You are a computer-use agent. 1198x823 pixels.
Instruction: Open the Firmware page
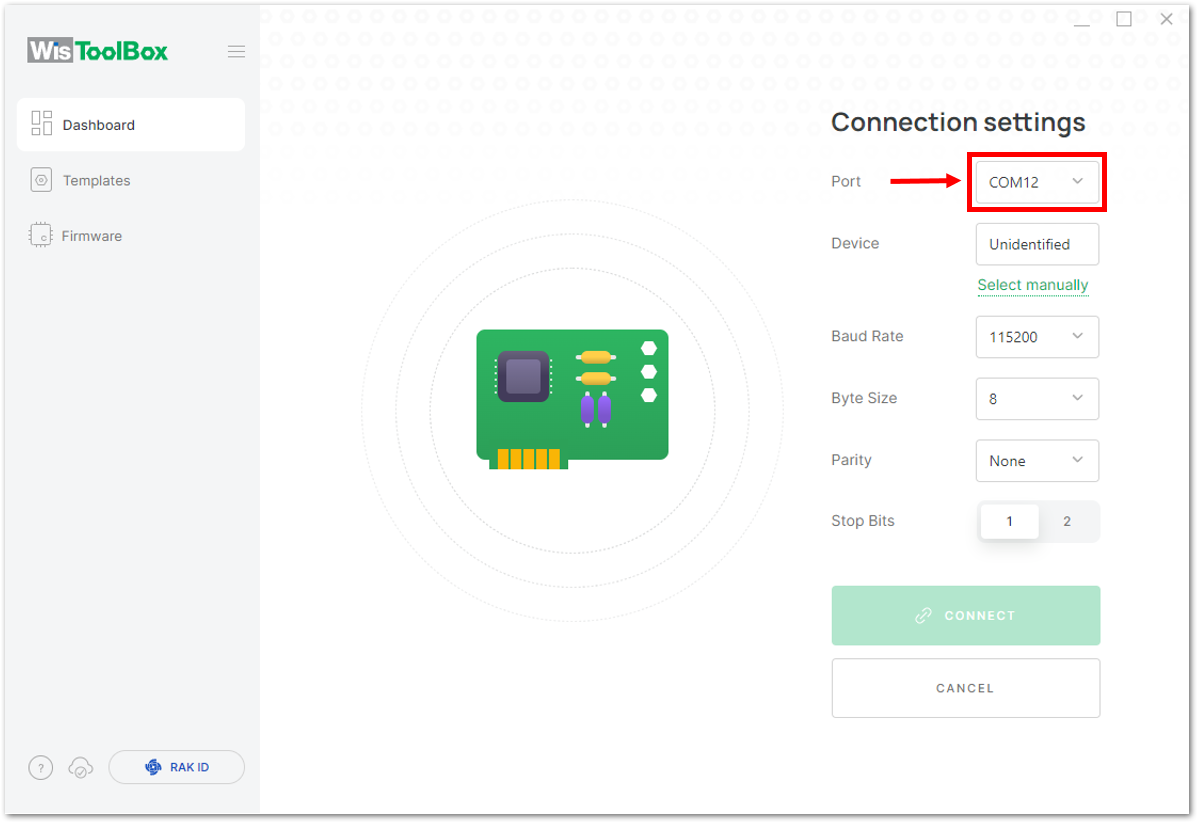76,235
